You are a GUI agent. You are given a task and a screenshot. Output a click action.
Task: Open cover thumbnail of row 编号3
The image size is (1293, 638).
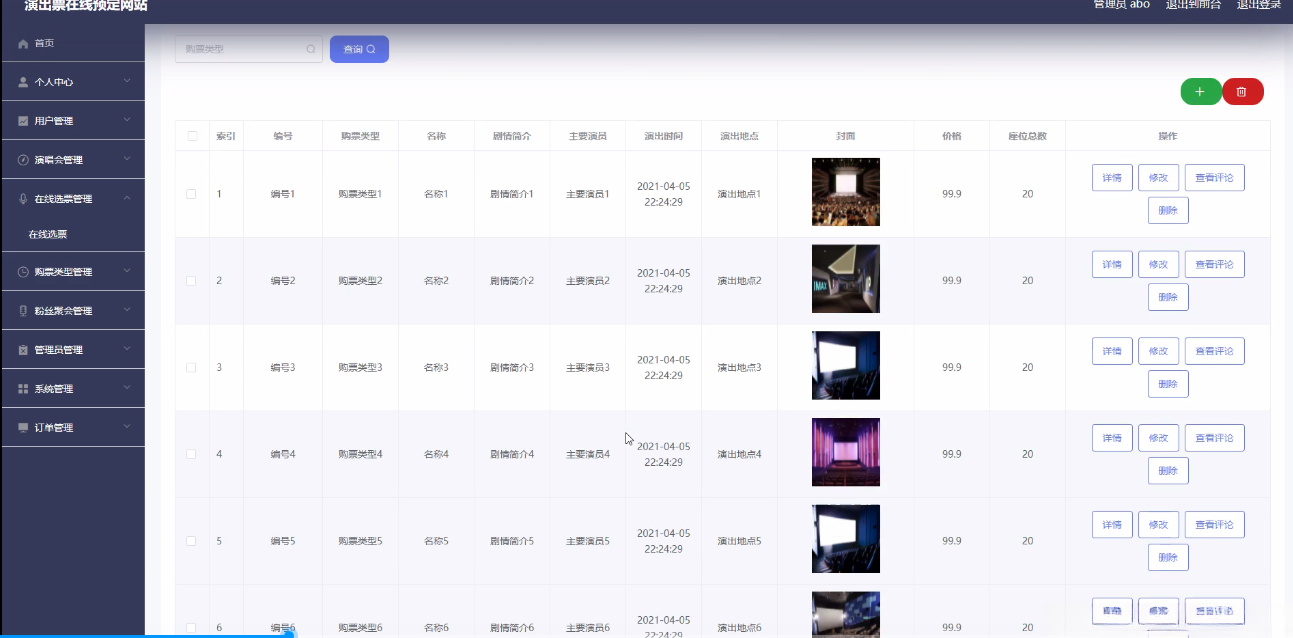[846, 365]
